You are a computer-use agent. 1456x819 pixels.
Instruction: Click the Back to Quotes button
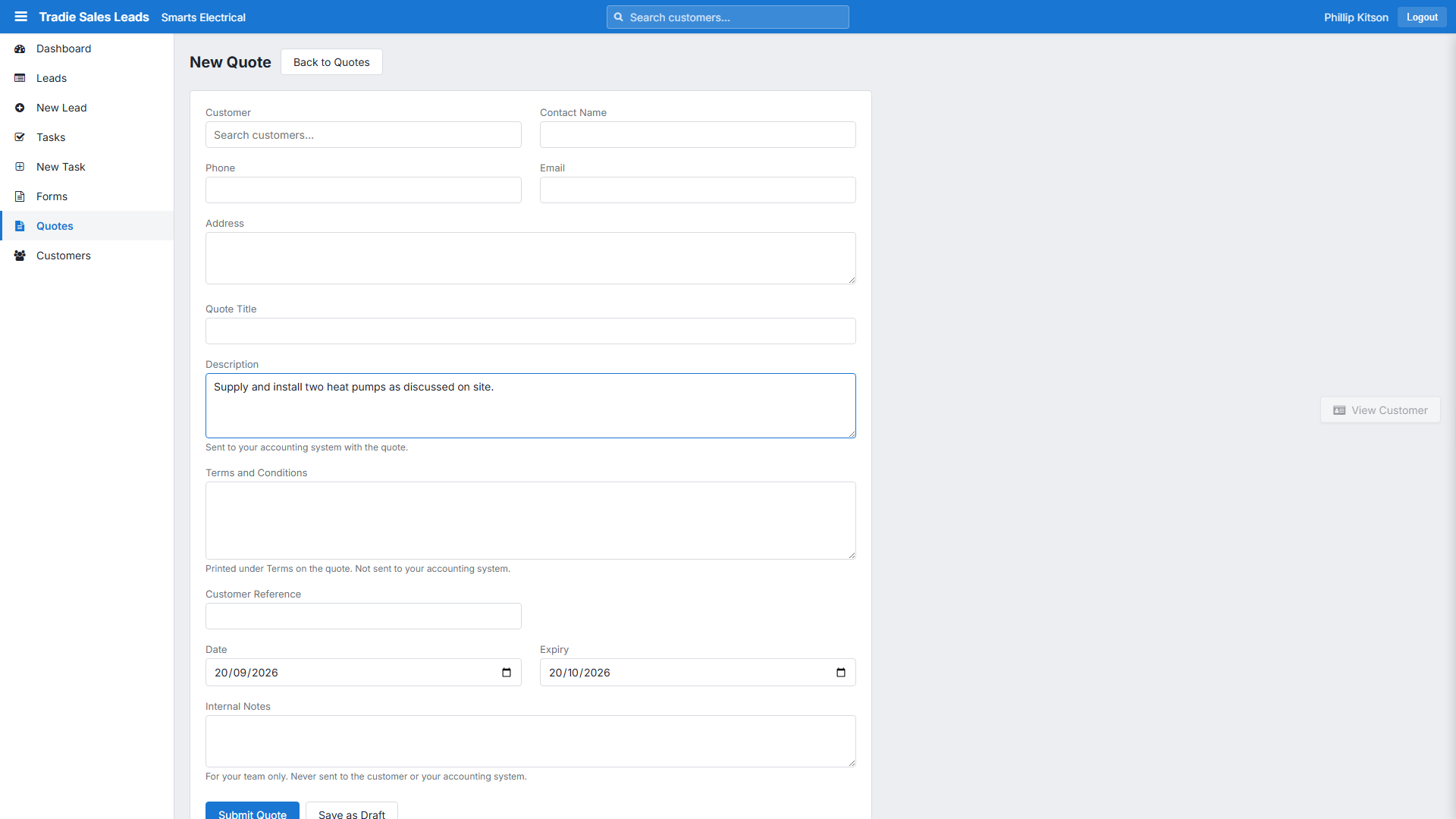tap(331, 62)
